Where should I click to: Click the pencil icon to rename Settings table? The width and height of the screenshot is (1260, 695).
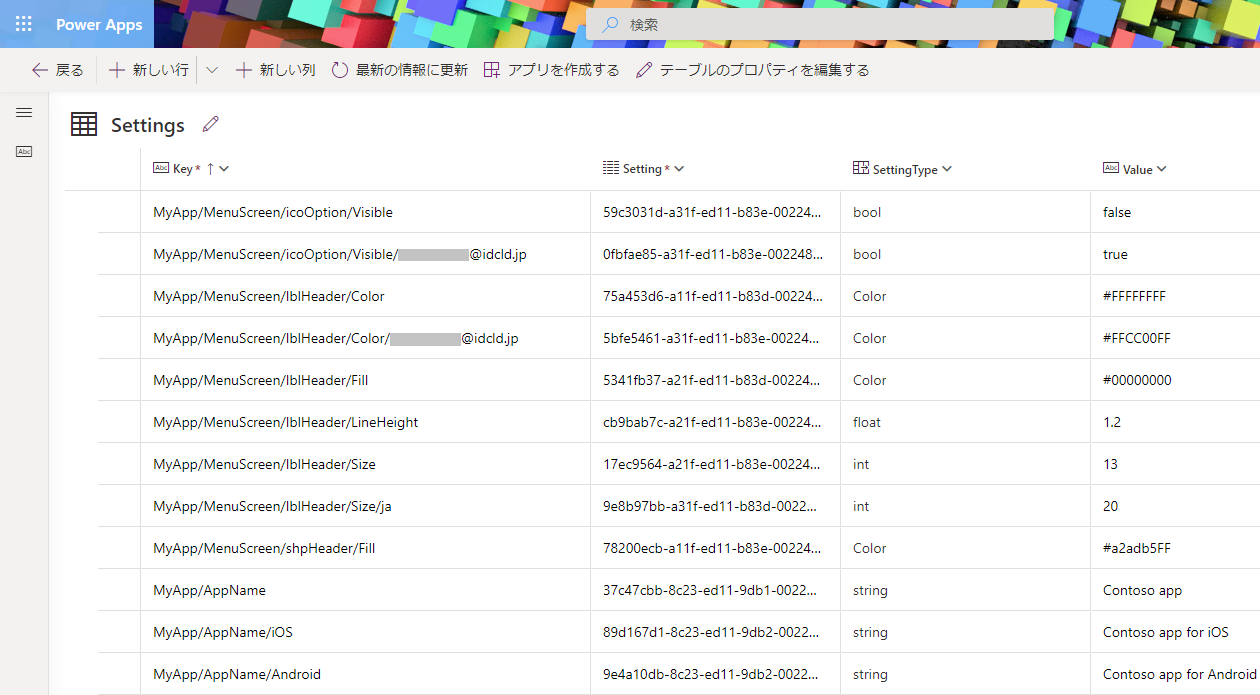210,123
